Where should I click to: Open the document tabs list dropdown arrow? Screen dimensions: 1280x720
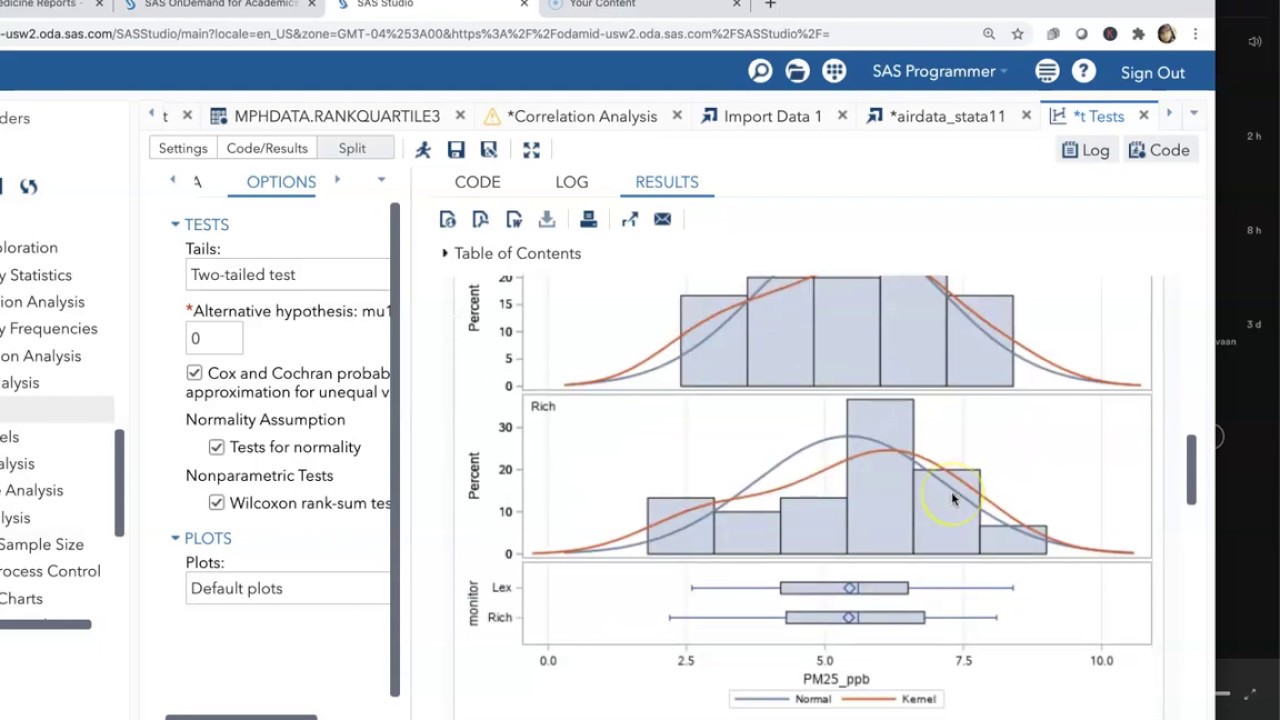(x=1193, y=113)
